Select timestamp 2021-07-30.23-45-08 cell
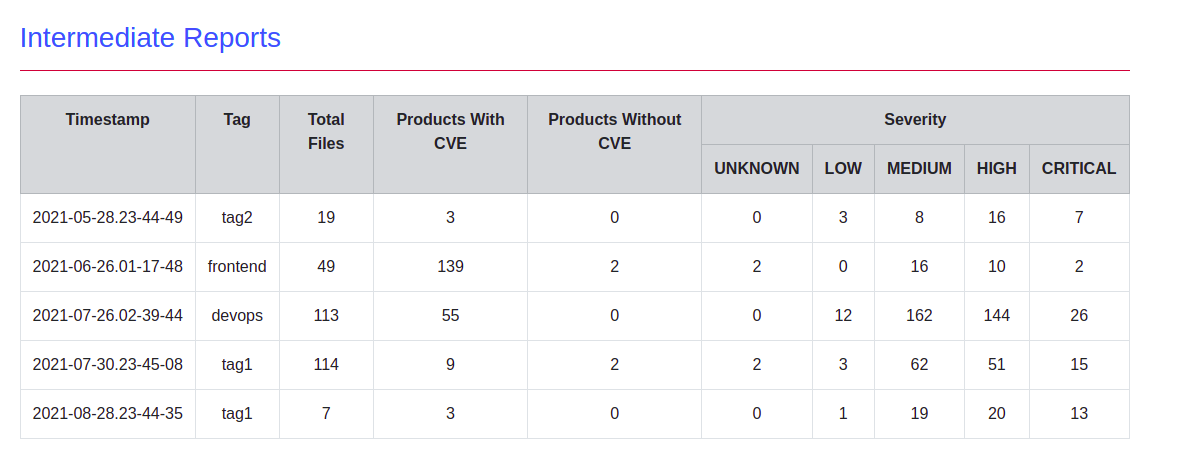1180x464 pixels. click(x=108, y=365)
